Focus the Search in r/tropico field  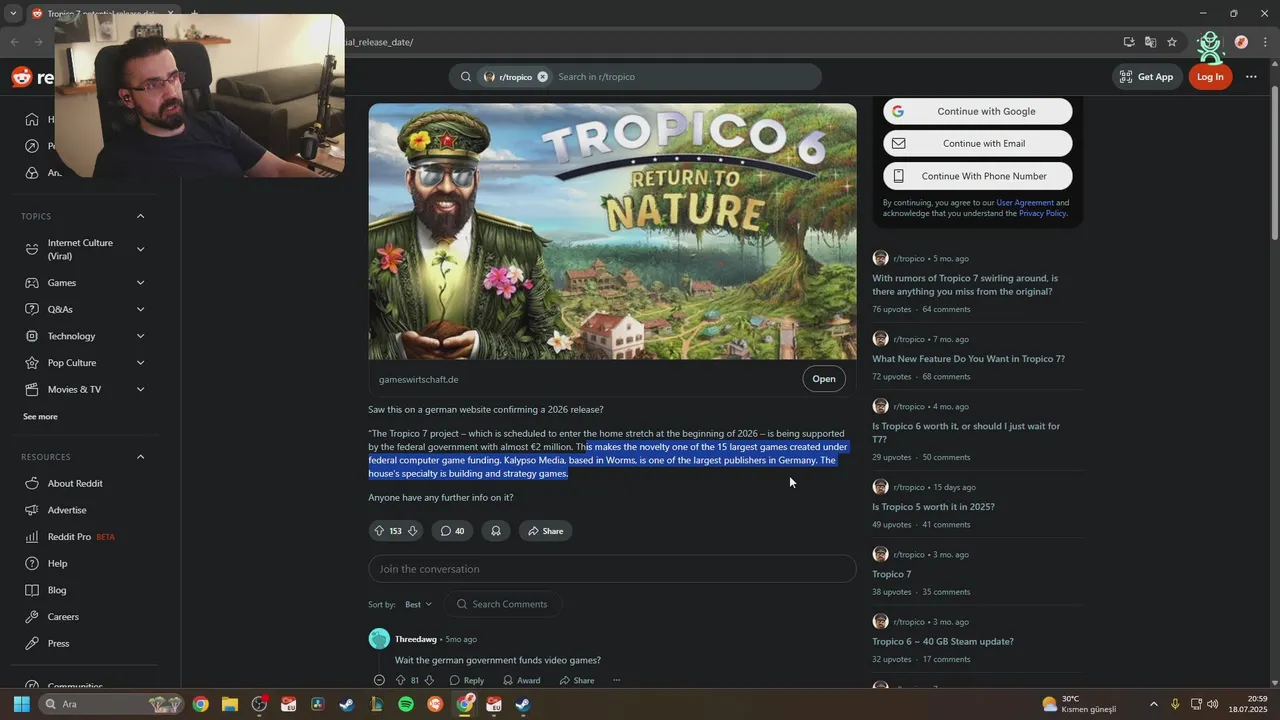pos(685,77)
